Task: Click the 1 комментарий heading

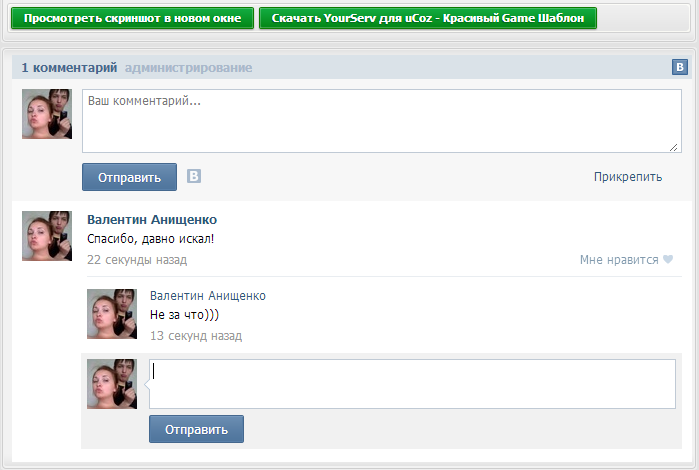Action: (69, 68)
